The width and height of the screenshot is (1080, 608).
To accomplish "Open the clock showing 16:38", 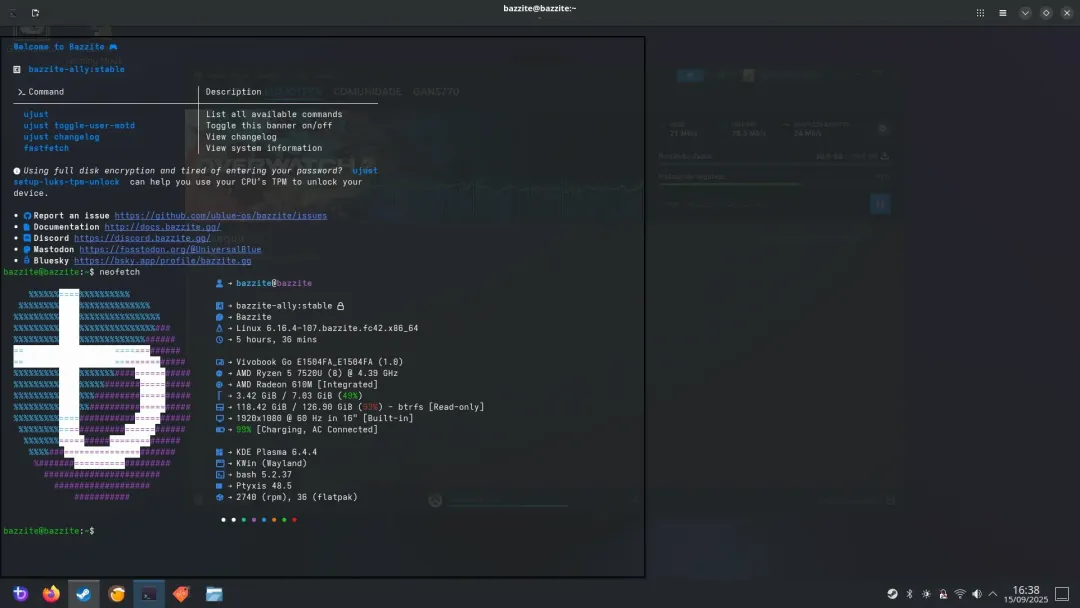I will pos(1026,594).
